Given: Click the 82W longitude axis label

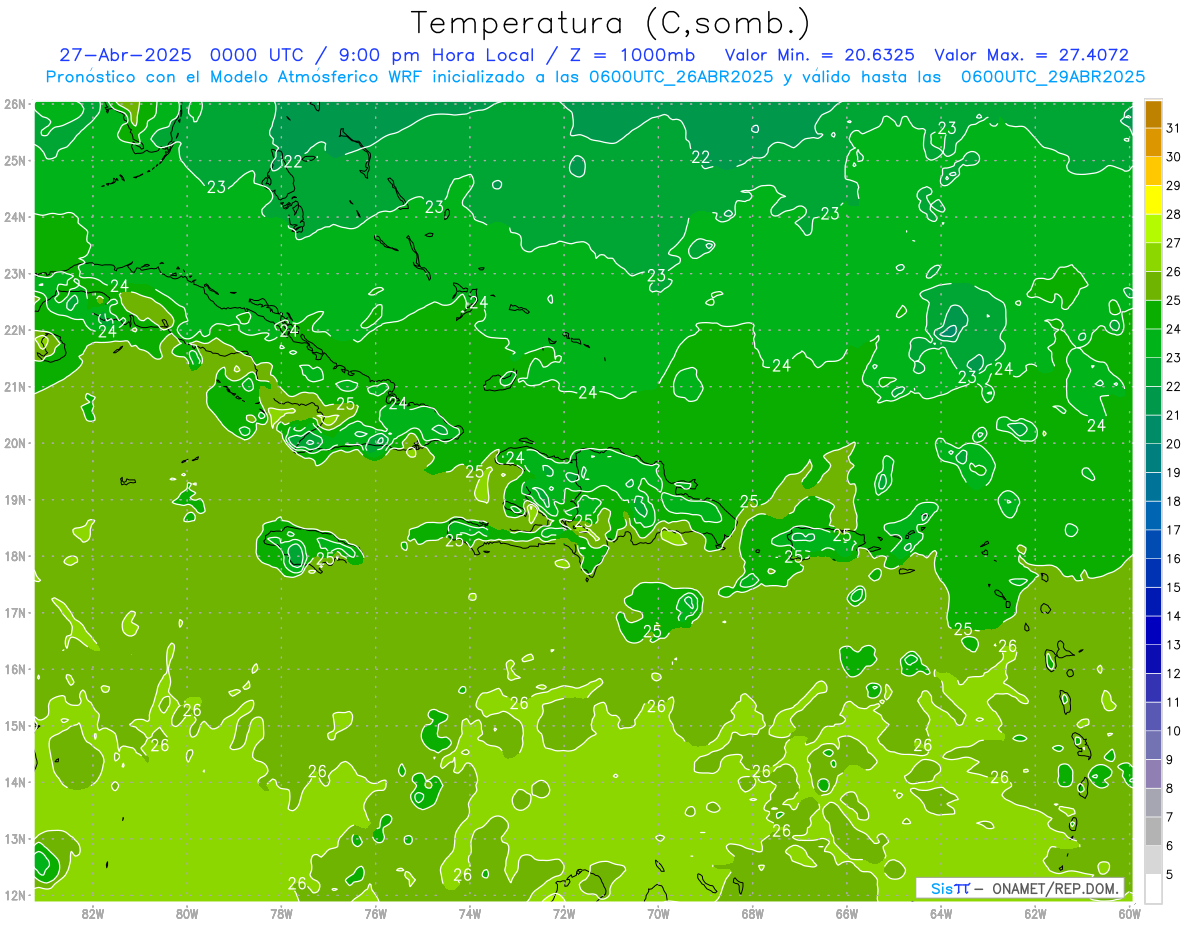Looking at the screenshot, I should click(93, 913).
